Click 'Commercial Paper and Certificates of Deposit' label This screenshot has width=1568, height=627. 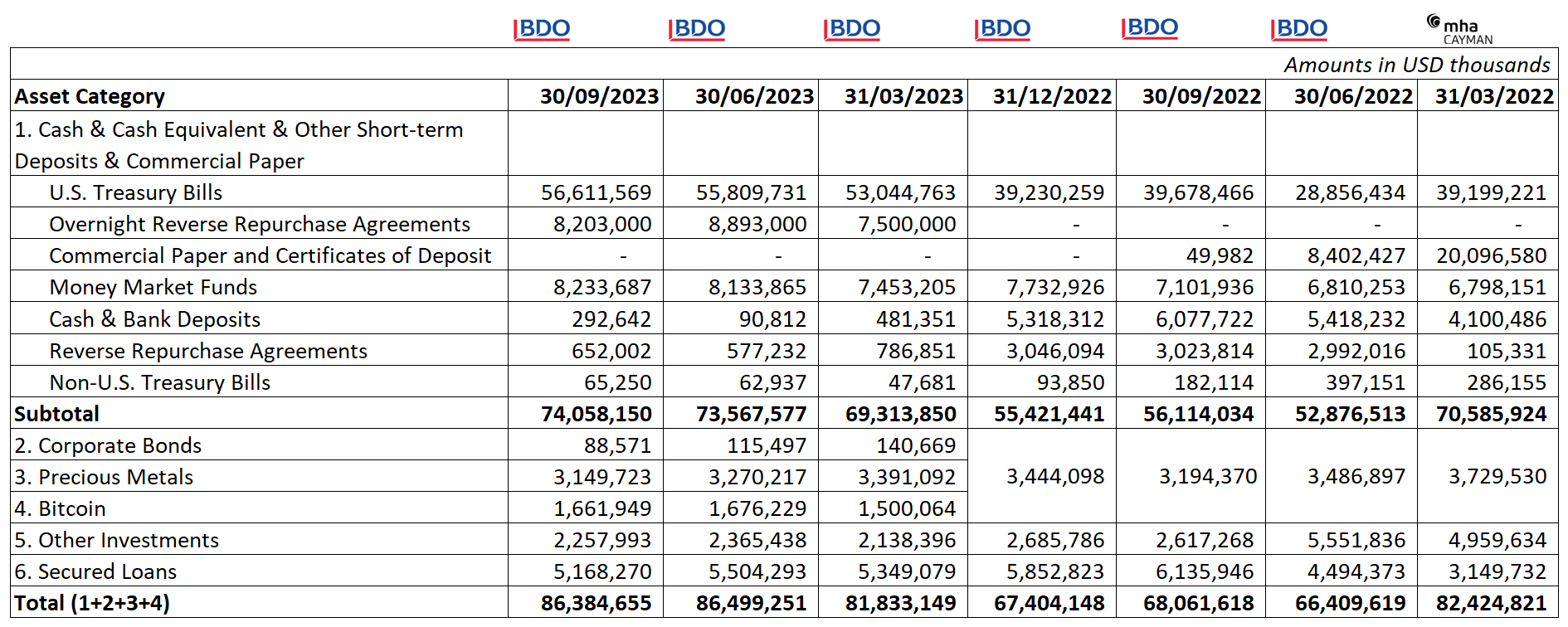click(270, 255)
